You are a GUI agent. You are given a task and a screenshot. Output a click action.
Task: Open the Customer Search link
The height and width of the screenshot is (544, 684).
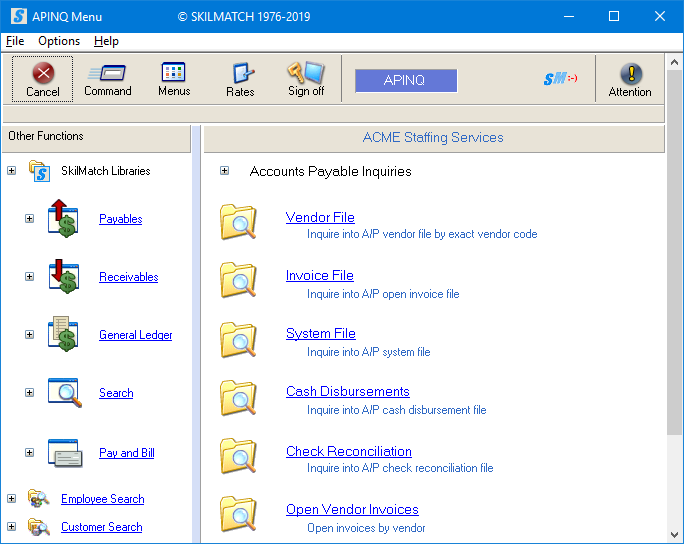pos(102,527)
